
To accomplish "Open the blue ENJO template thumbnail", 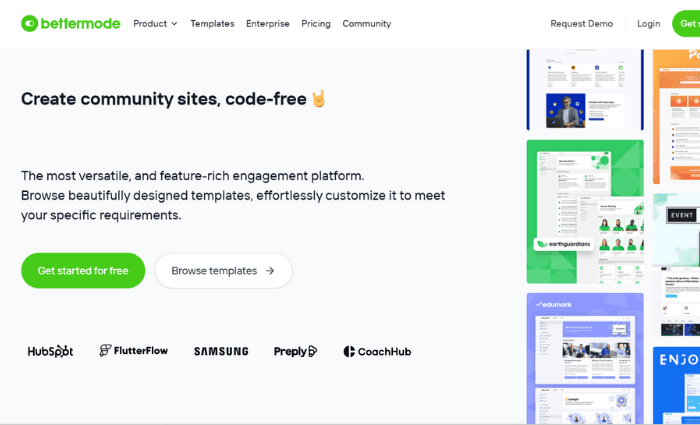I will (x=676, y=386).
